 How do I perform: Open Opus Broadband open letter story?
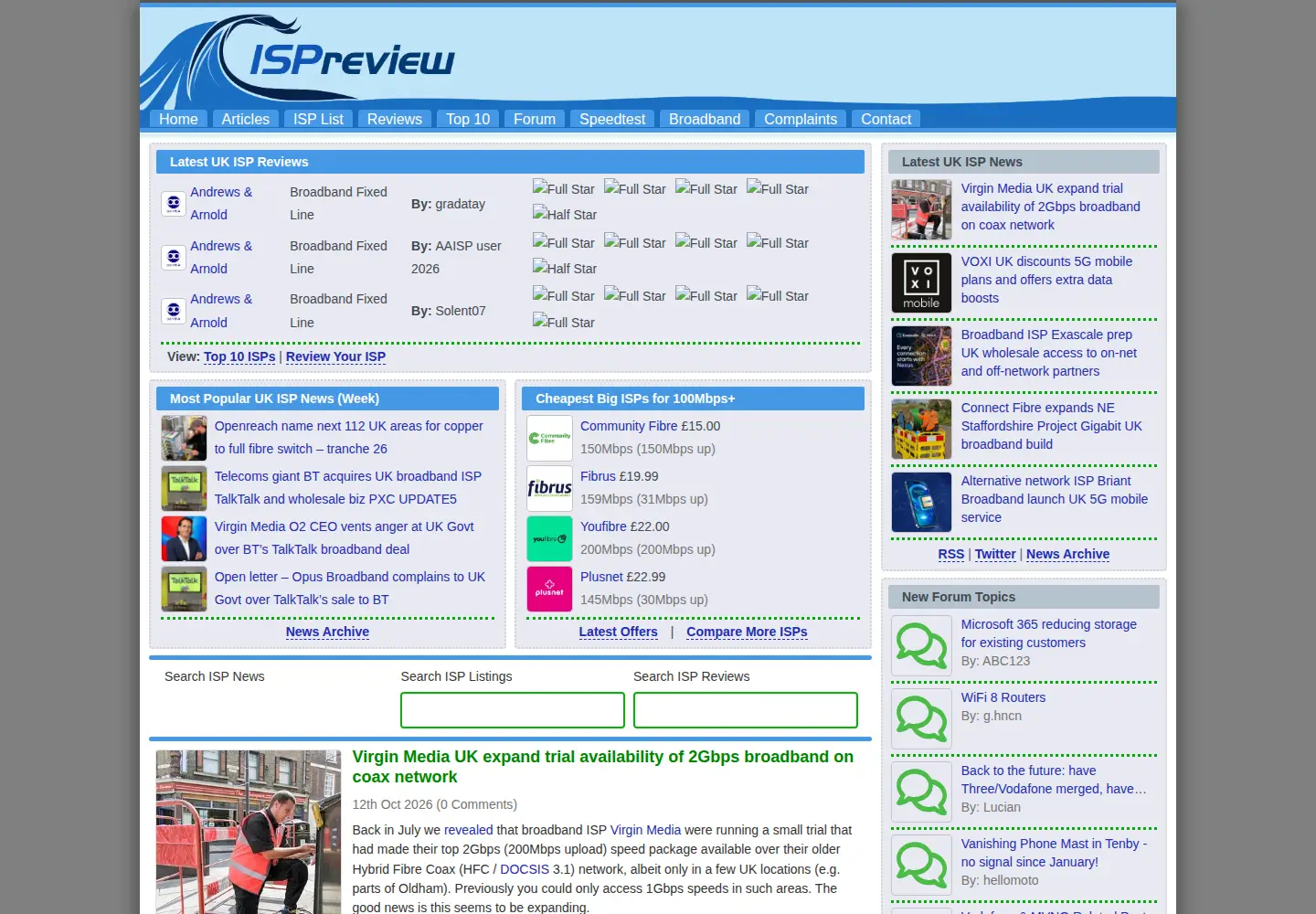[350, 589]
